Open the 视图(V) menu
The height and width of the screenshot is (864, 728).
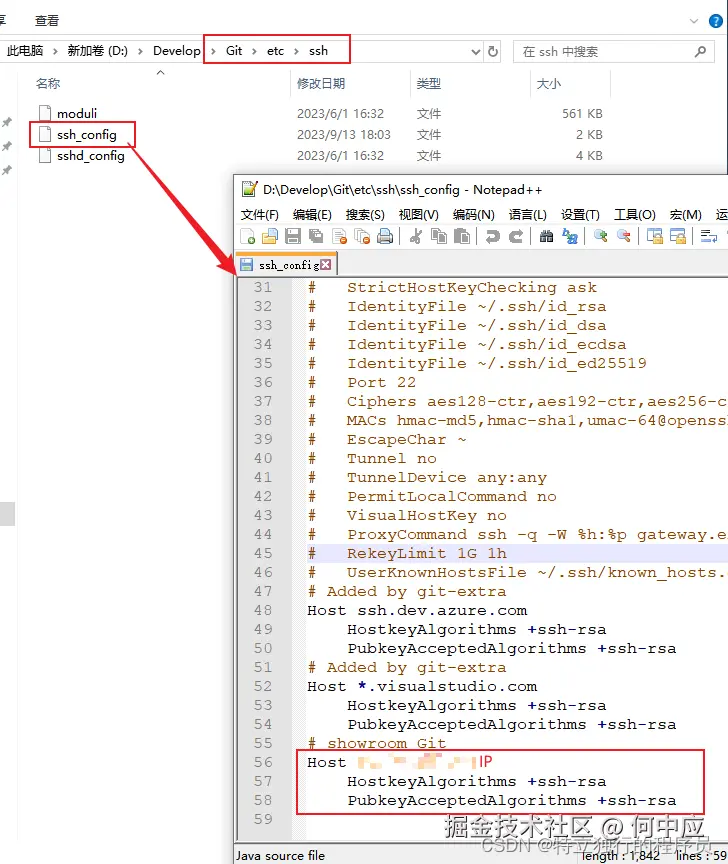419,214
